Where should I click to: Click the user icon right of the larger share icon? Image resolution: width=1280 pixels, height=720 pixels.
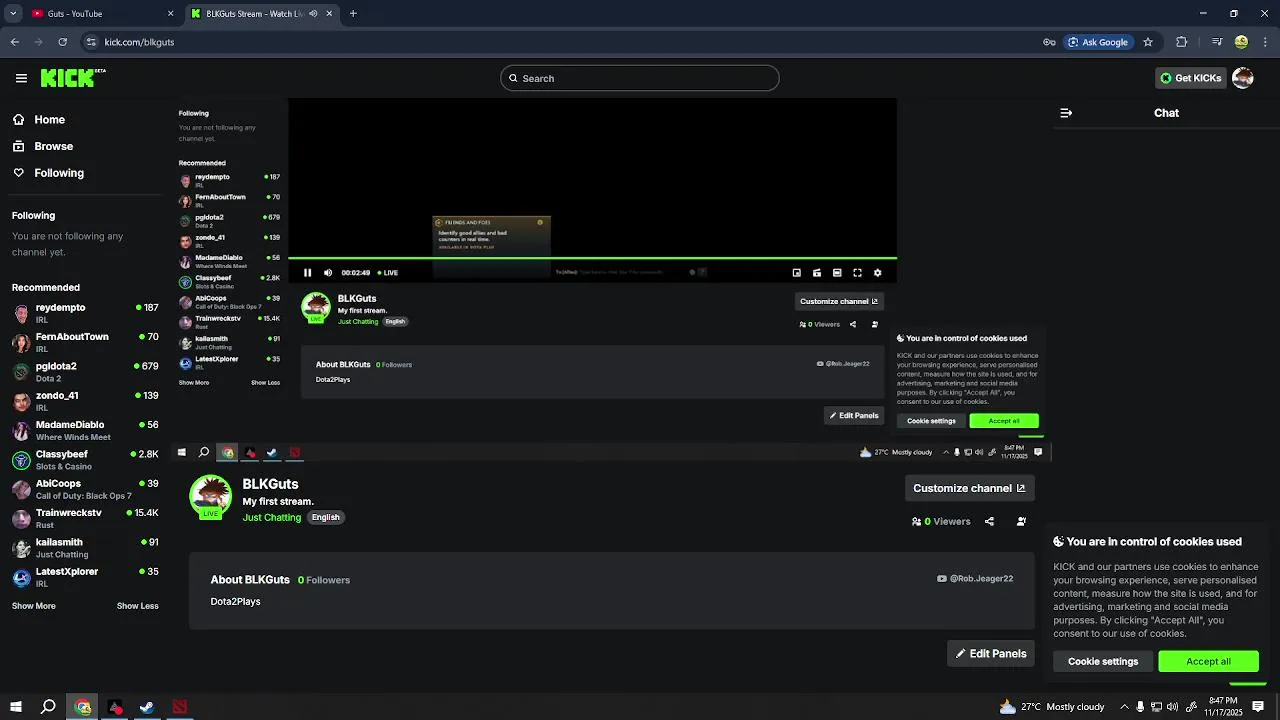[1021, 521]
